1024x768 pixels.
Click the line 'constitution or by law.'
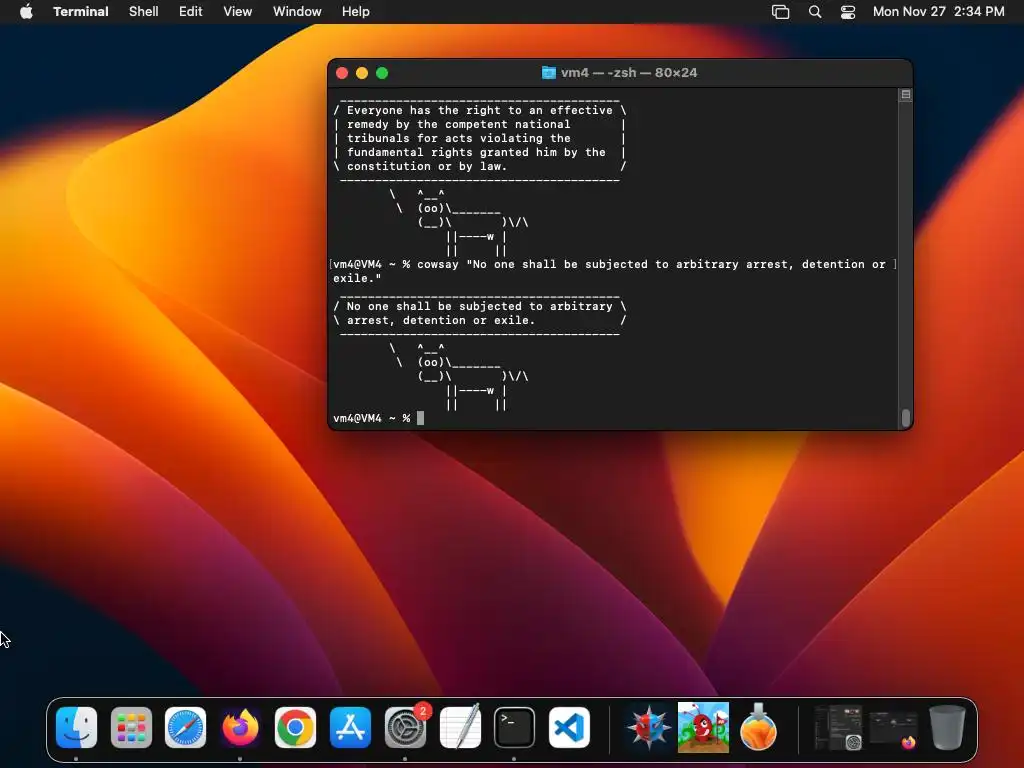click(x=426, y=167)
